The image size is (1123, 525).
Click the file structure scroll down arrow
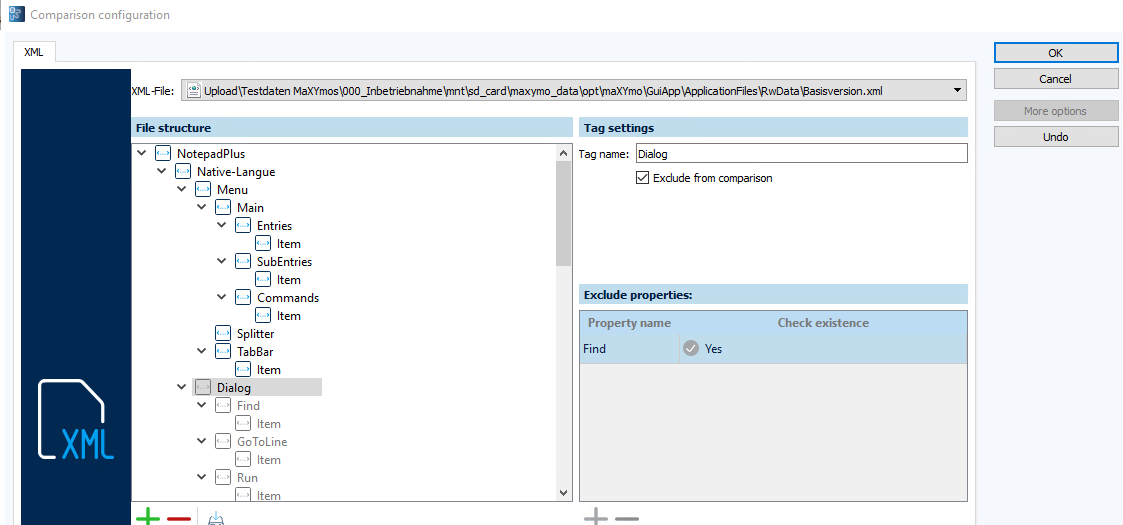562,493
